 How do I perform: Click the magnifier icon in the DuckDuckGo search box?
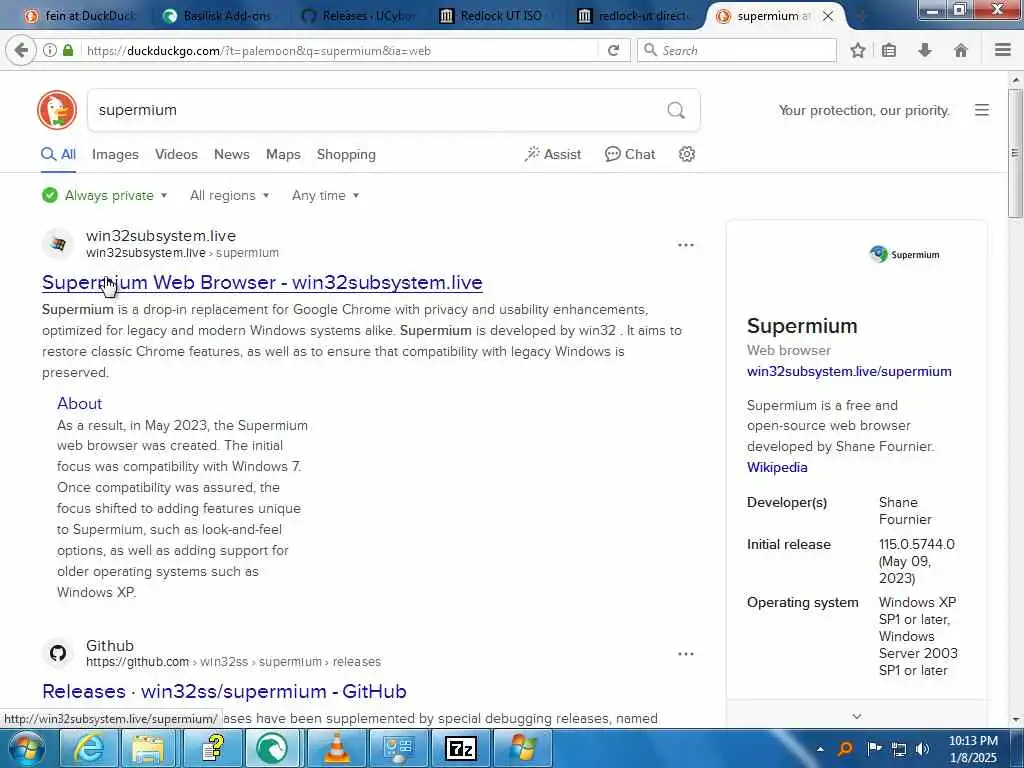(676, 110)
